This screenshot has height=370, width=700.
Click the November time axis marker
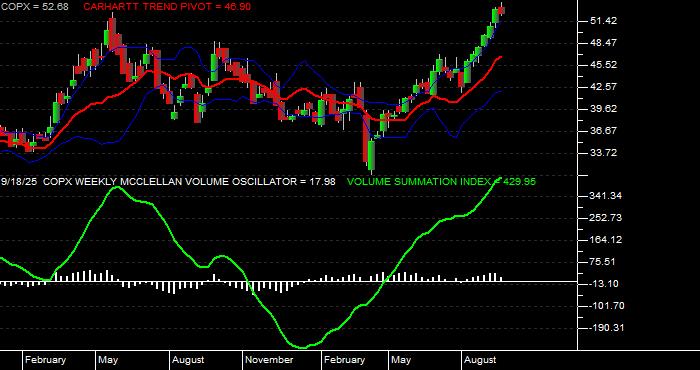pos(270,360)
